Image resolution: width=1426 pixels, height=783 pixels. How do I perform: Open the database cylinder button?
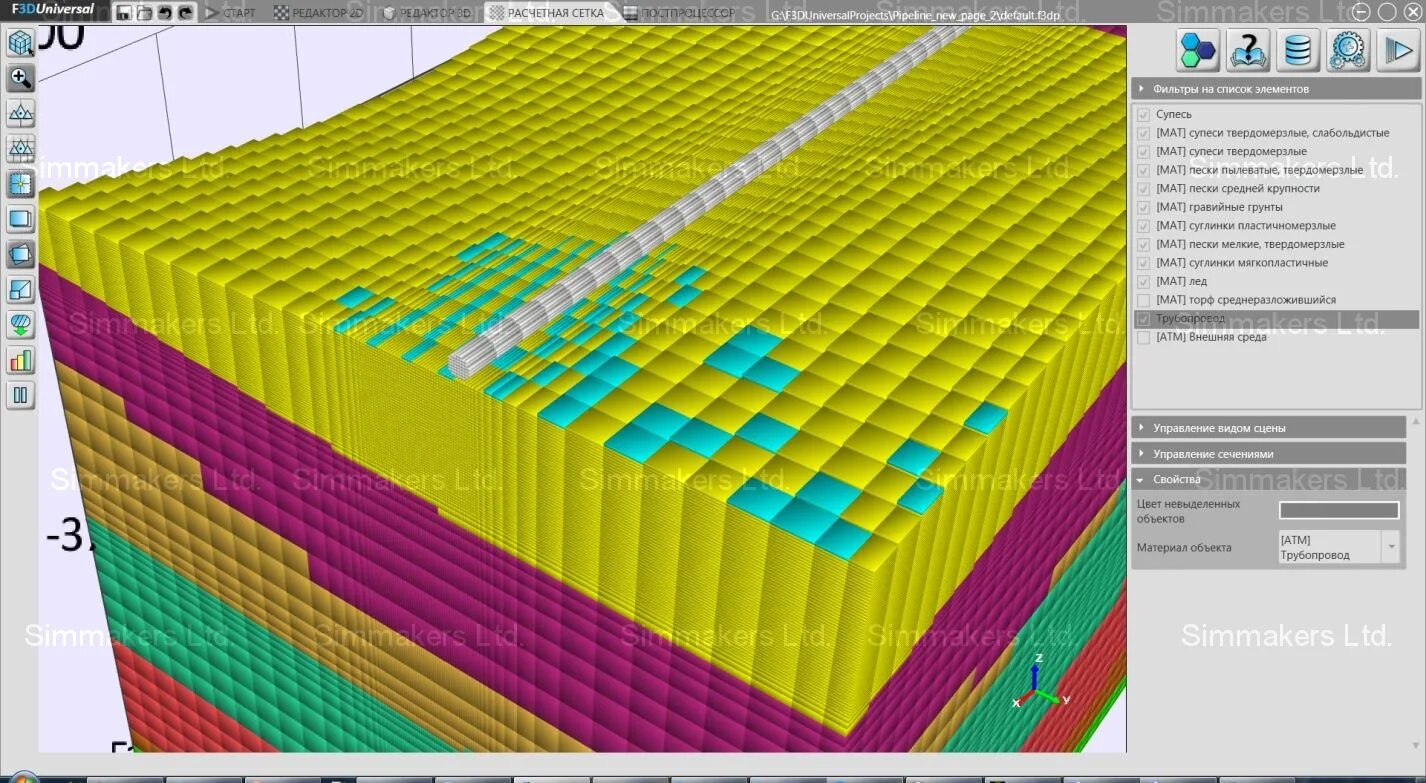coord(1298,50)
